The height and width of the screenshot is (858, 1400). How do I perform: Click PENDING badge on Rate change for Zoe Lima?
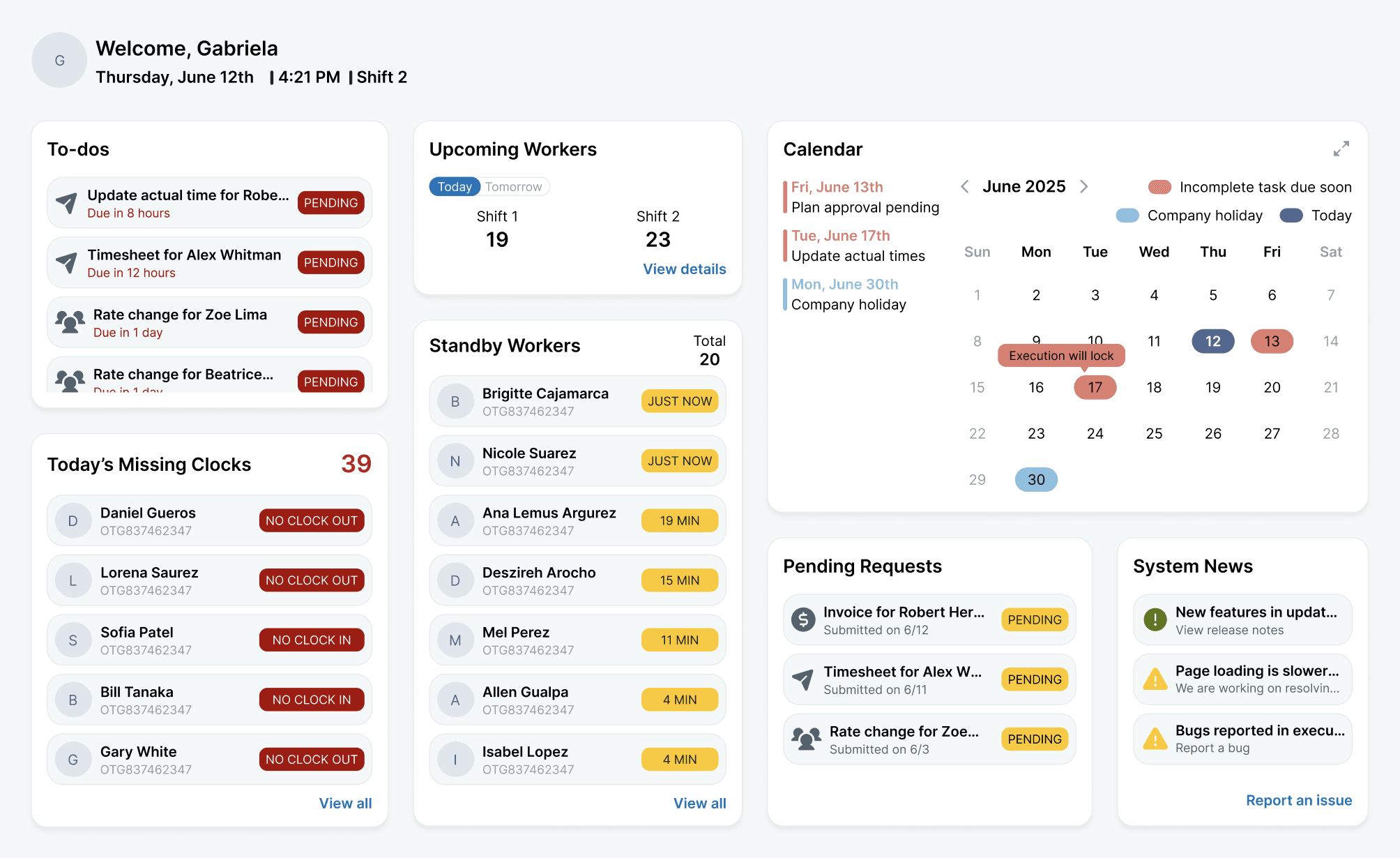point(330,322)
